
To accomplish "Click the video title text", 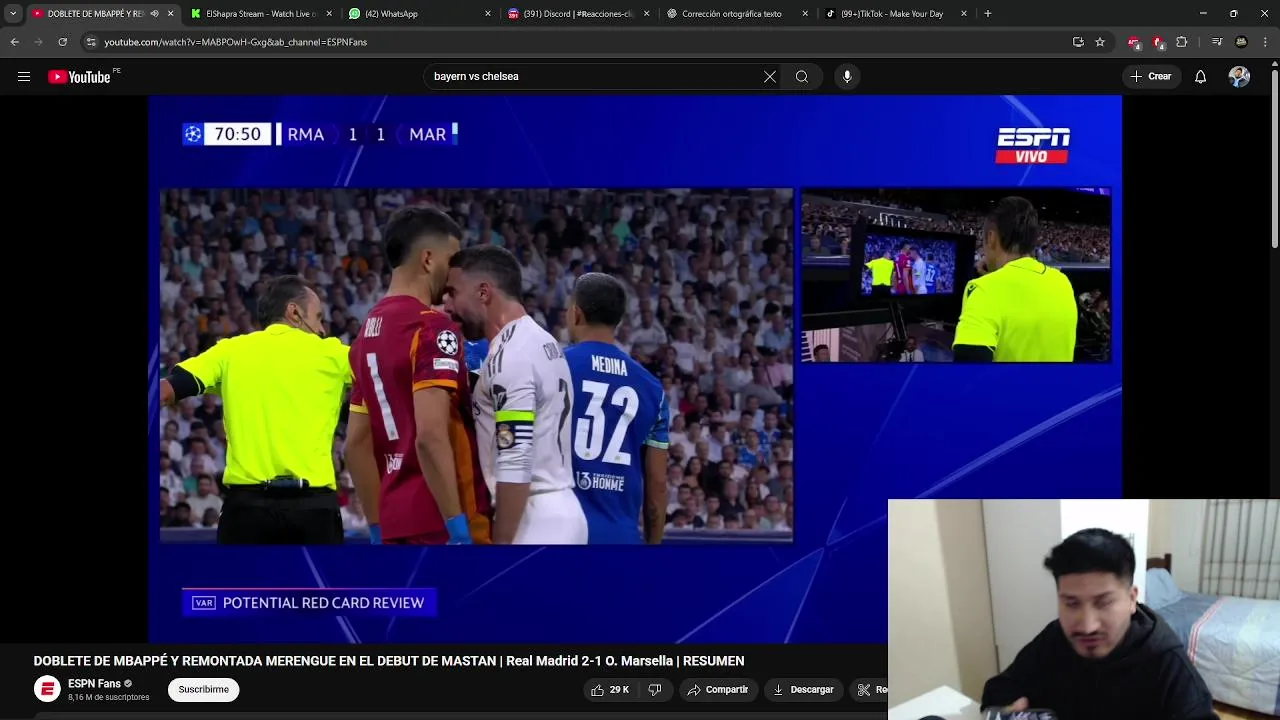I will [x=389, y=661].
